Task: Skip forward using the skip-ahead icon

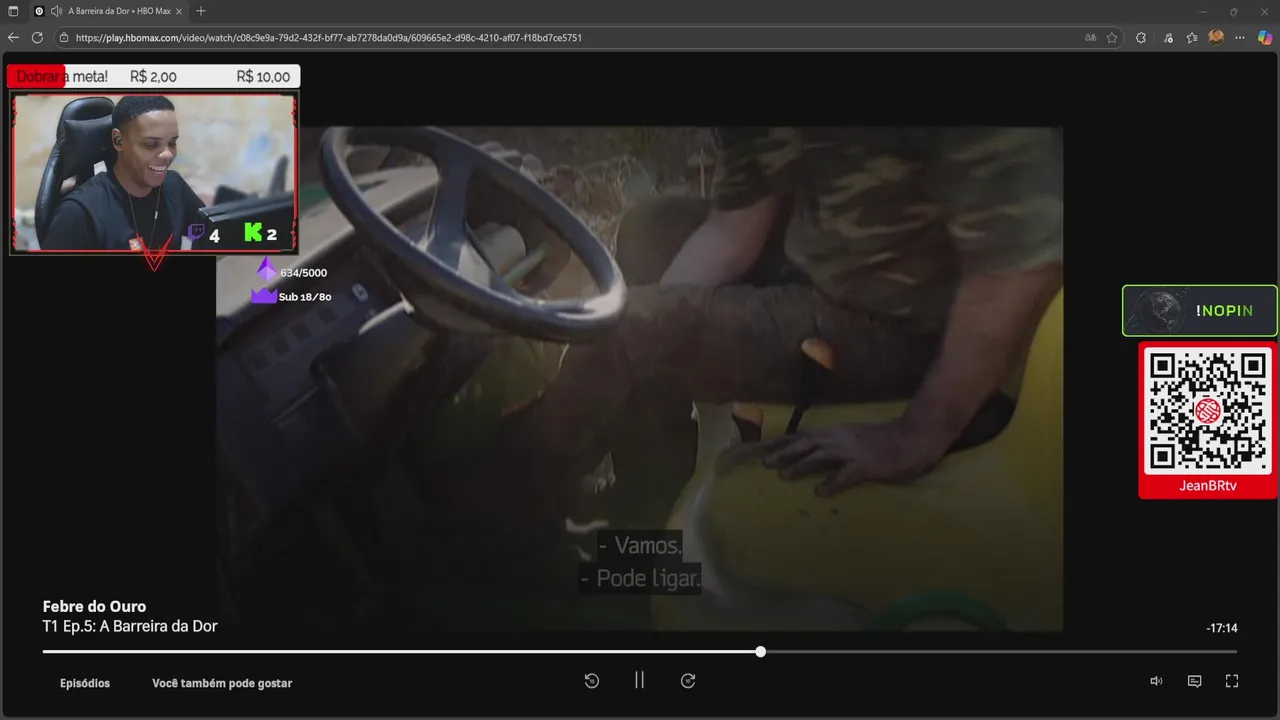Action: coord(688,681)
